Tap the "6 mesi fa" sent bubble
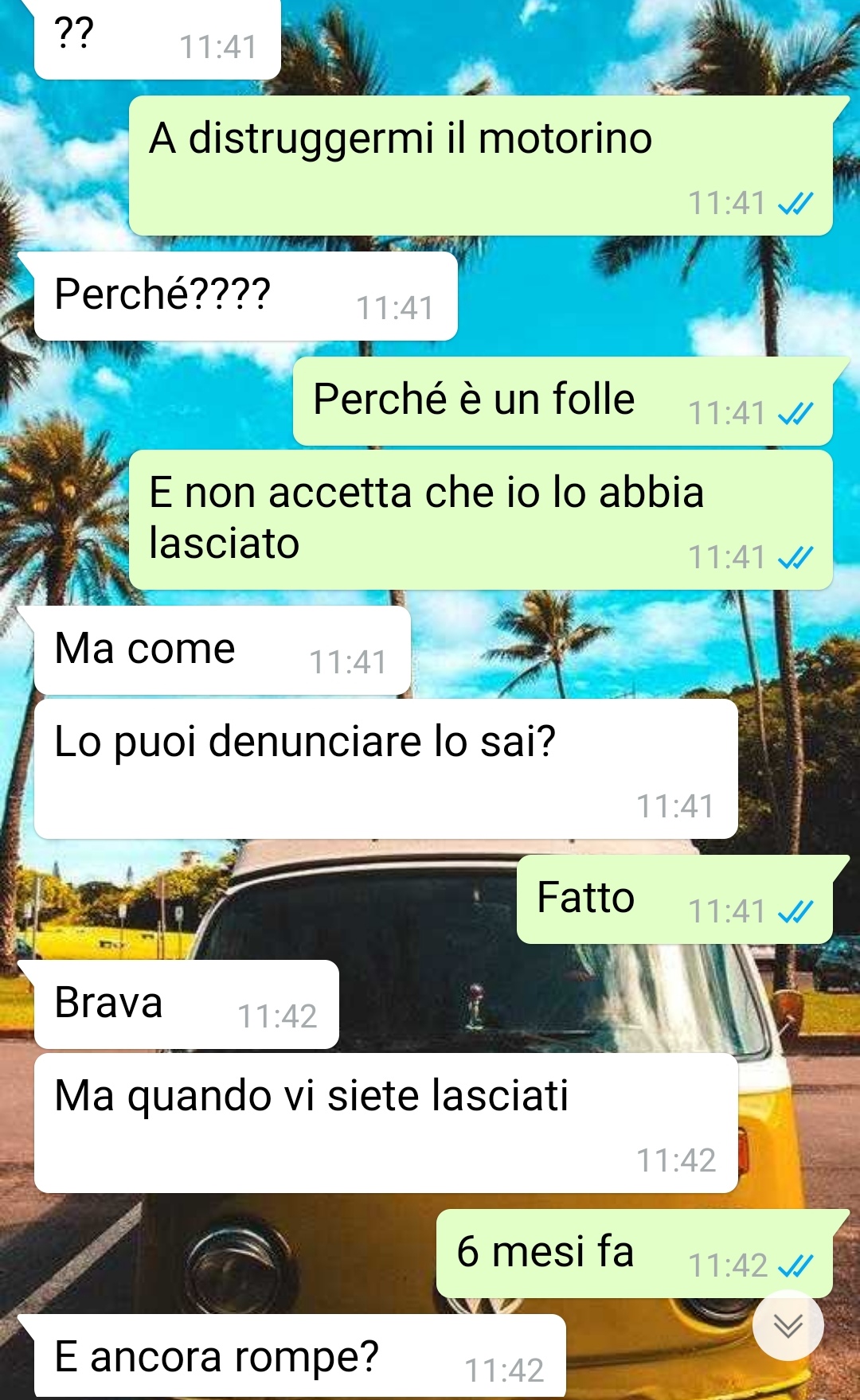Image resolution: width=860 pixels, height=1400 pixels. (x=635, y=1254)
